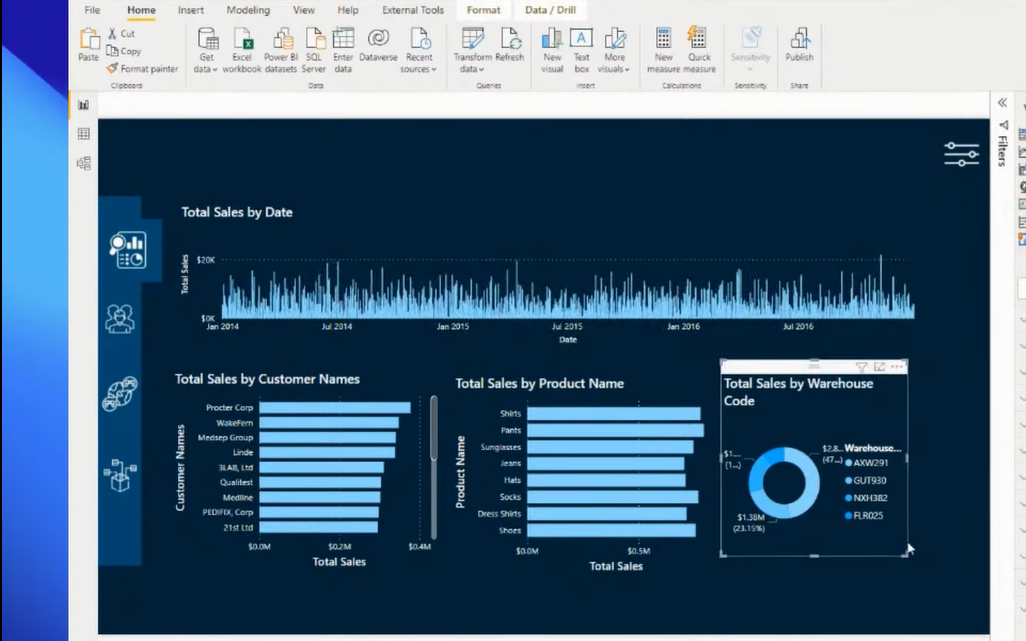1026x641 pixels.
Task: Switch to Report view in left rail
Action: 84,105
